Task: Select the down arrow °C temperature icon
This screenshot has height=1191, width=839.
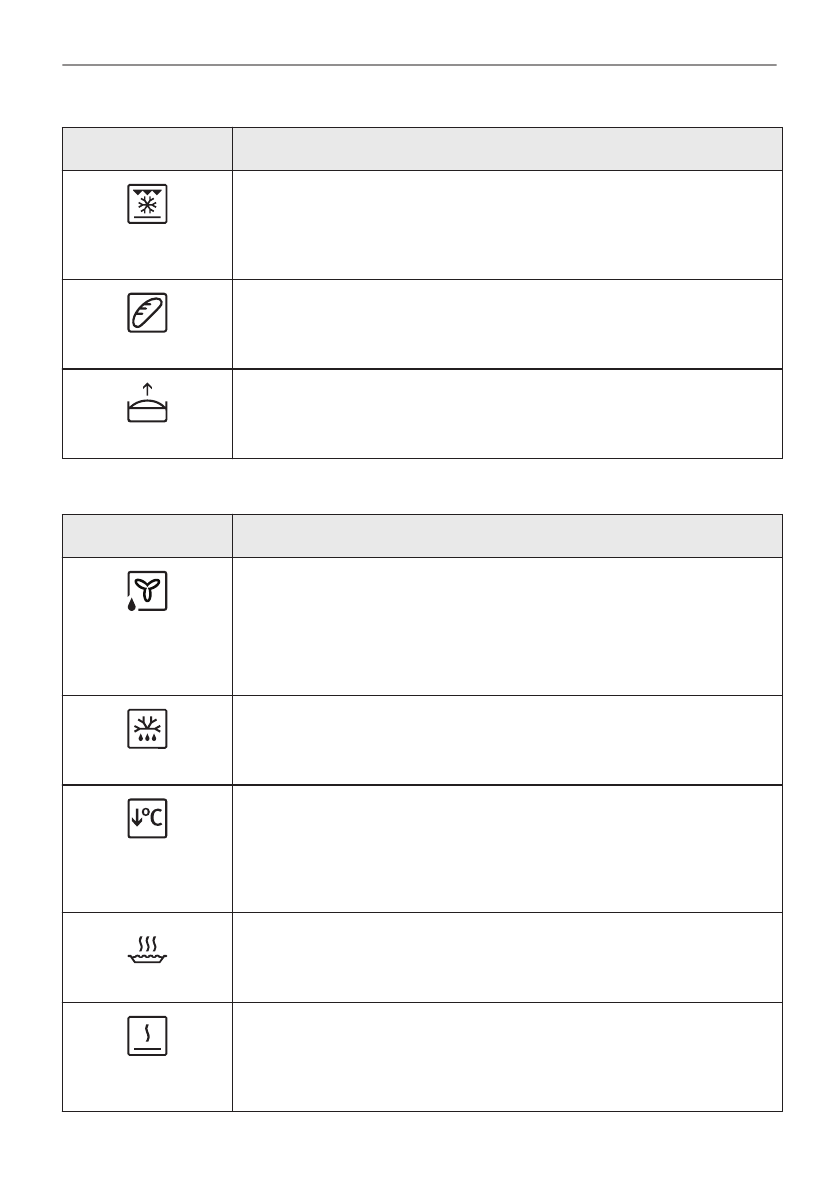Action: click(x=147, y=820)
